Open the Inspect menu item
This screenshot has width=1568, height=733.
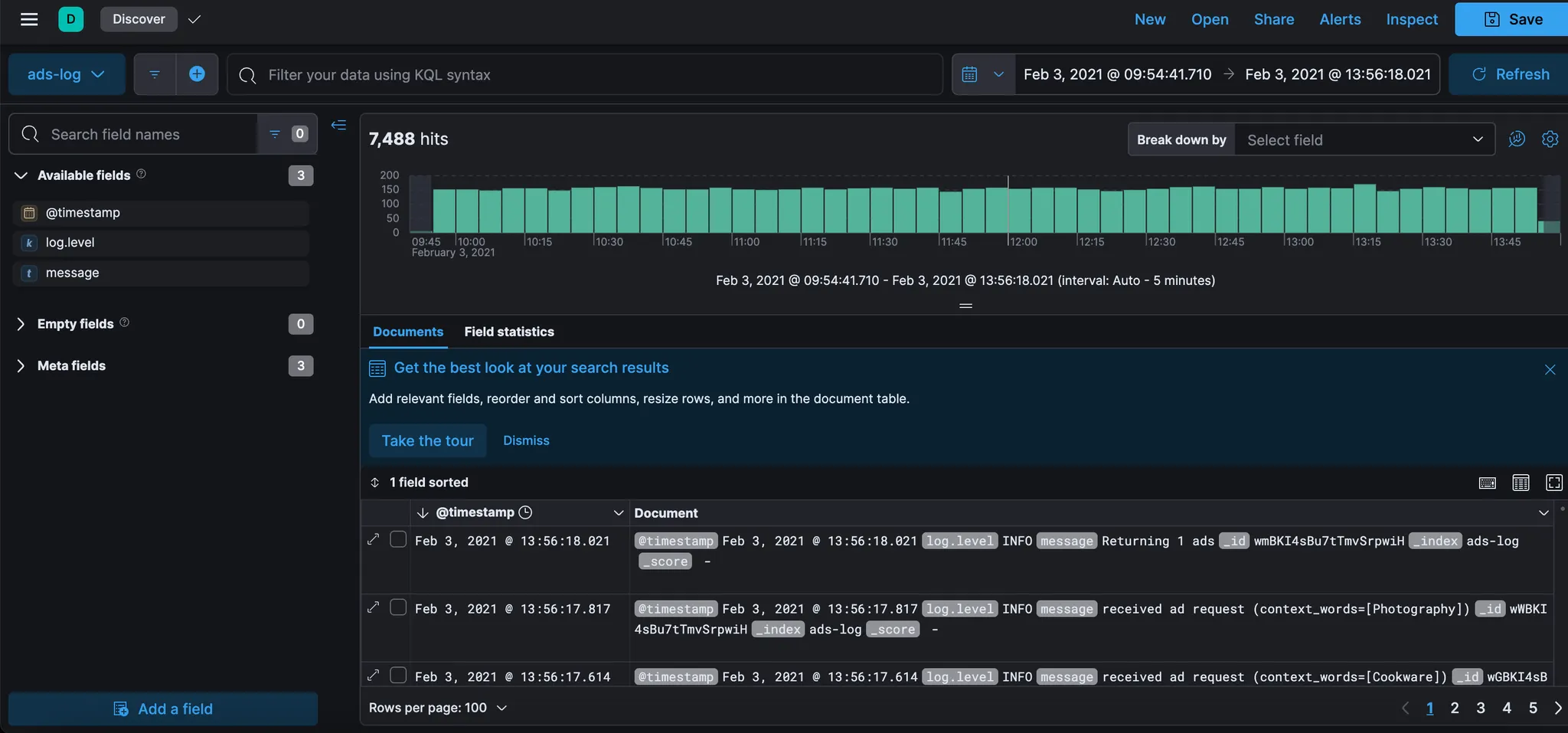pos(1411,19)
